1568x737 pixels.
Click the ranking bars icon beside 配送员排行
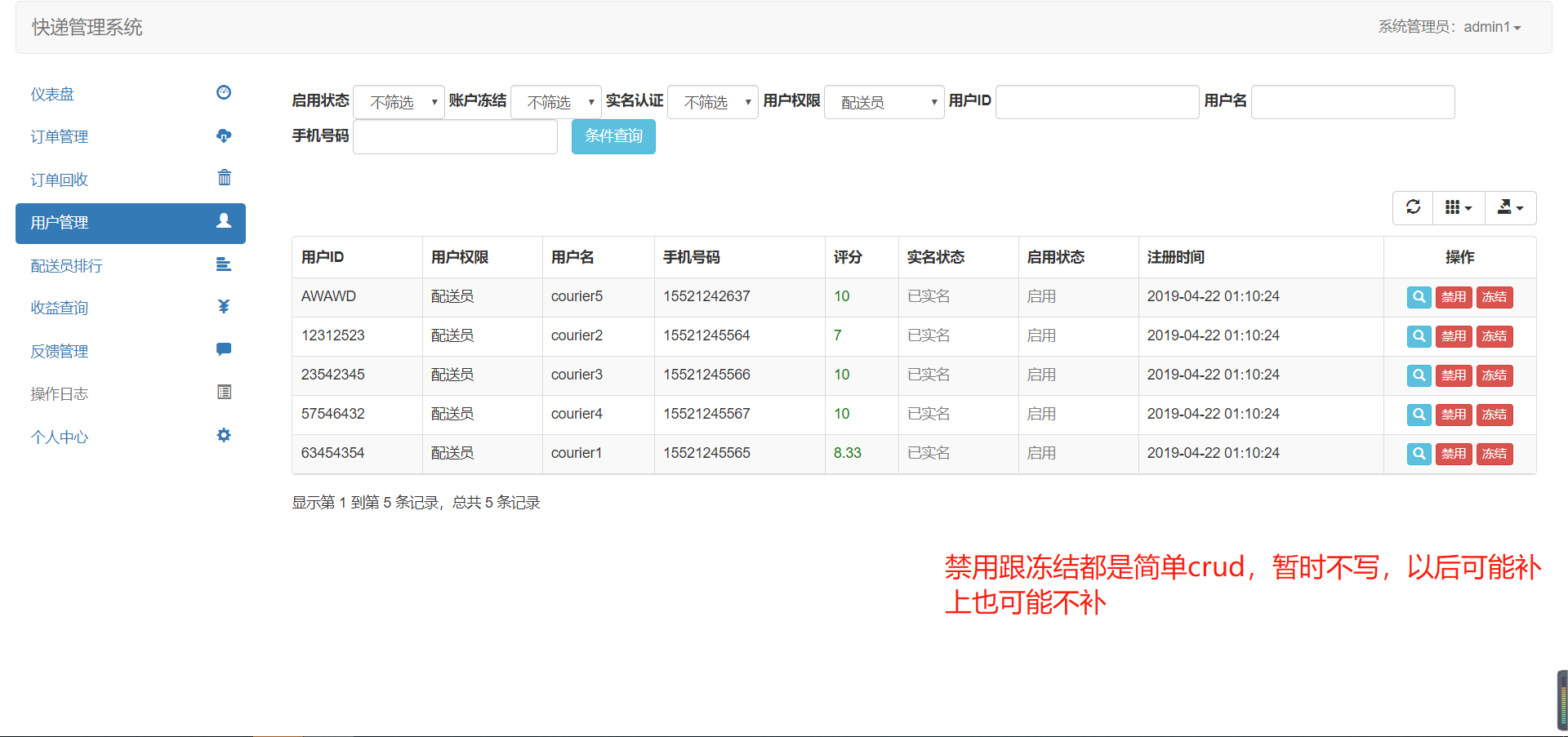(x=224, y=264)
